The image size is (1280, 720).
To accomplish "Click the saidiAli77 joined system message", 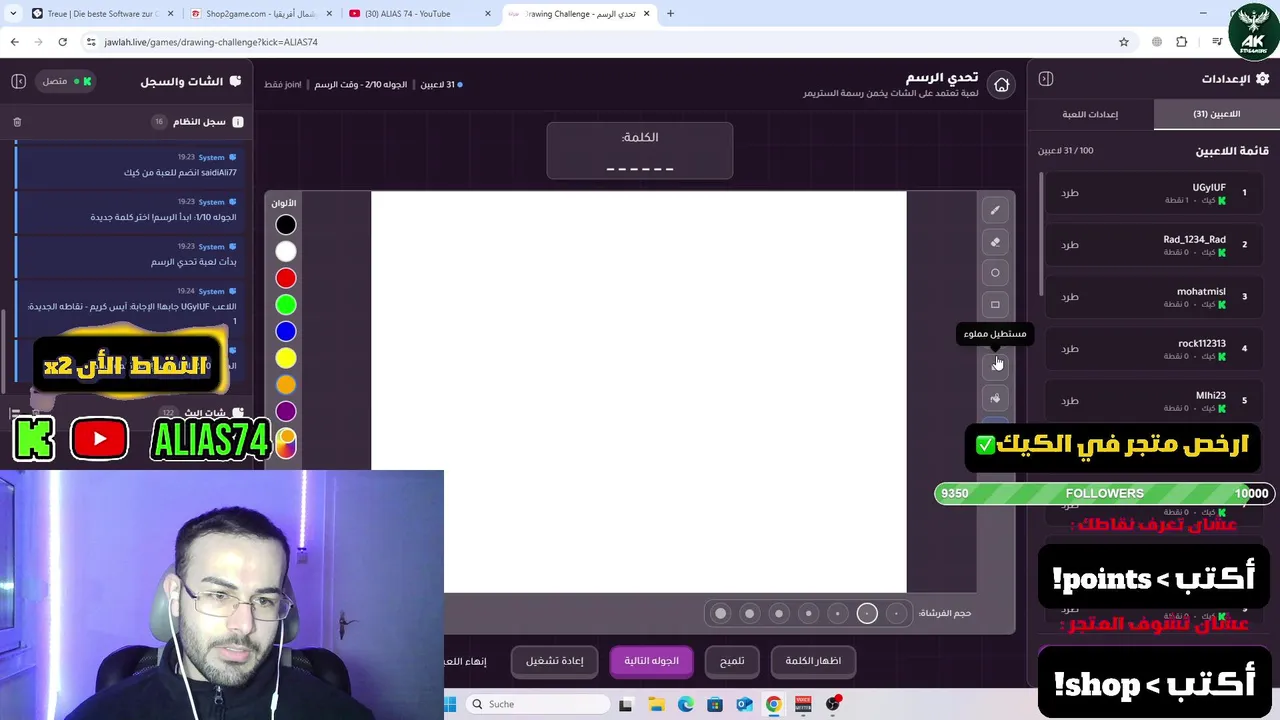I will point(130,165).
